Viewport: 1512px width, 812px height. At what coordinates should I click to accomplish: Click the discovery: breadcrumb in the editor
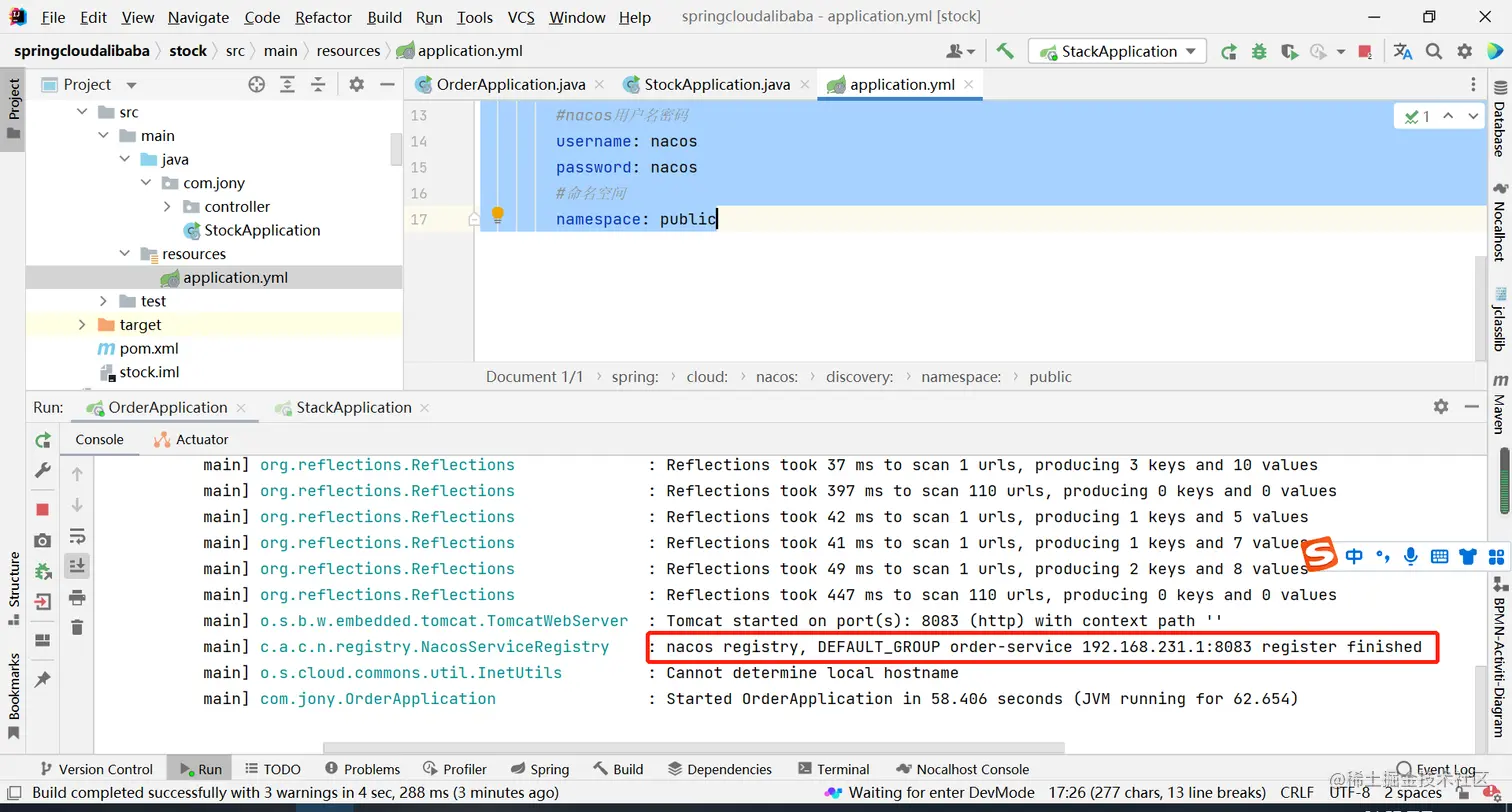pos(859,377)
